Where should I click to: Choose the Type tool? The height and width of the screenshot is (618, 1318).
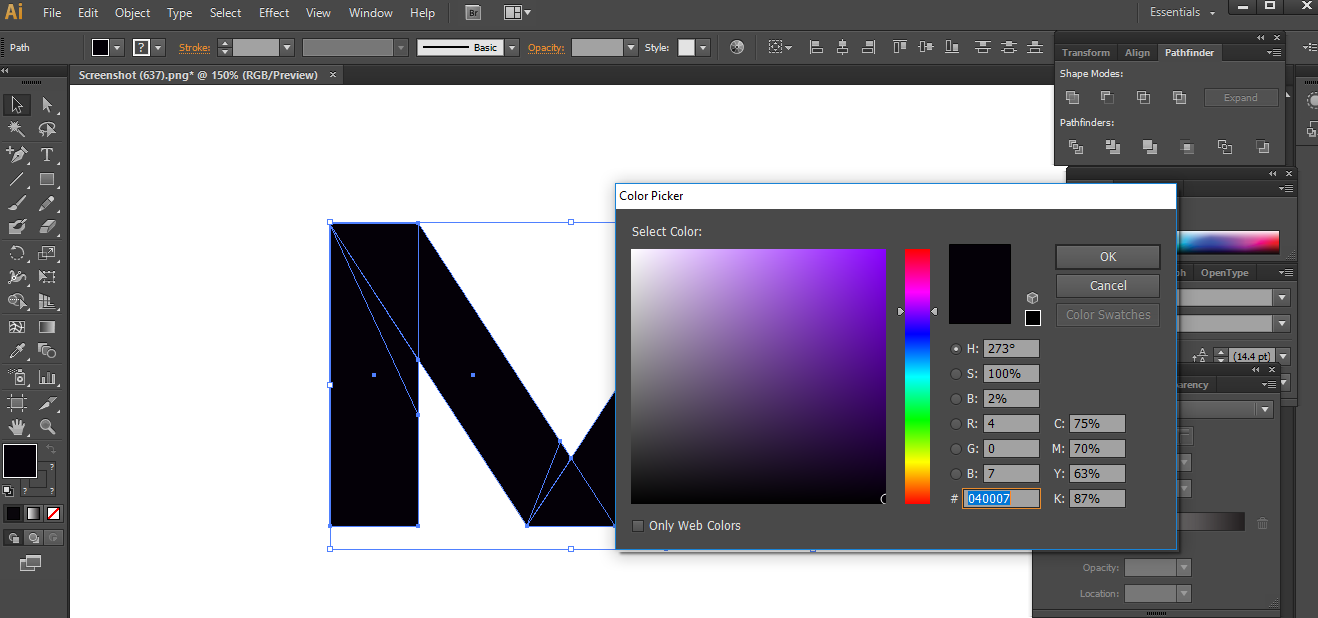point(47,154)
